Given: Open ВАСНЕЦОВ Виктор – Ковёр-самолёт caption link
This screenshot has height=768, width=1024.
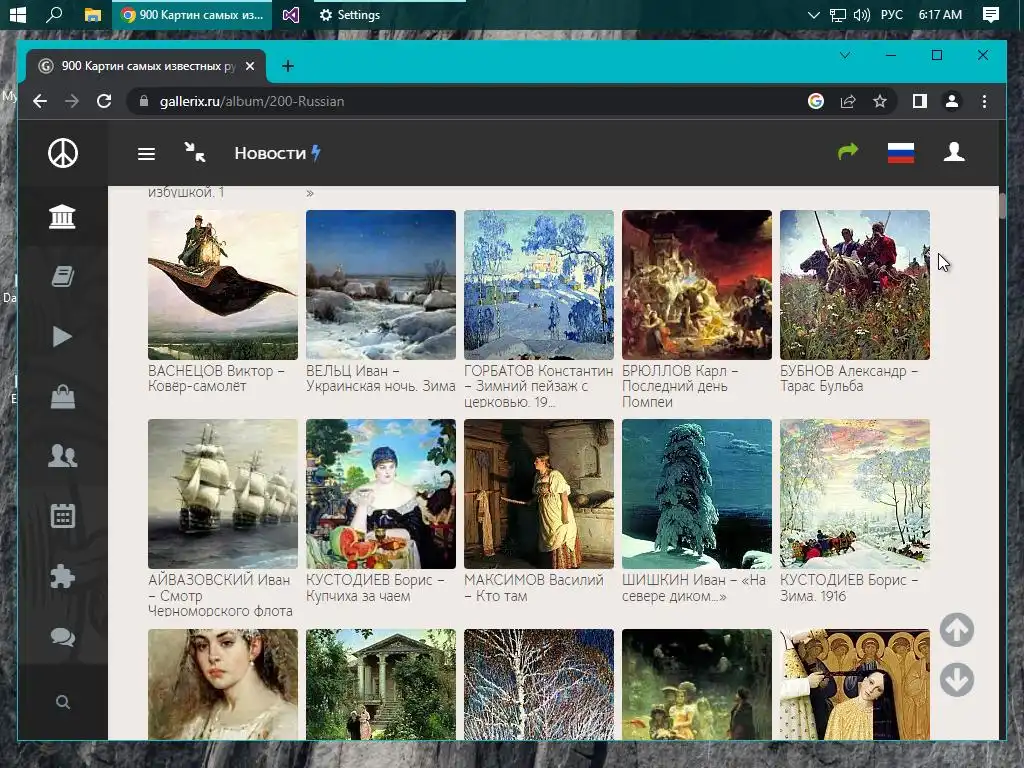Looking at the screenshot, I should tap(216, 378).
